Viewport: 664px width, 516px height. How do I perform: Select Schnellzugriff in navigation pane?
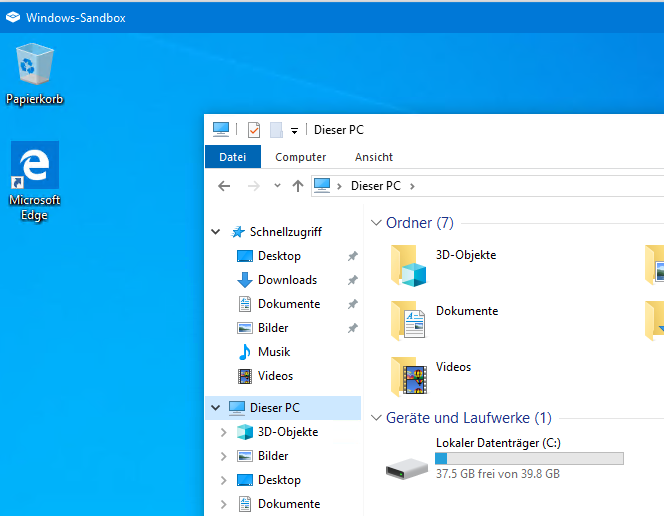point(285,232)
